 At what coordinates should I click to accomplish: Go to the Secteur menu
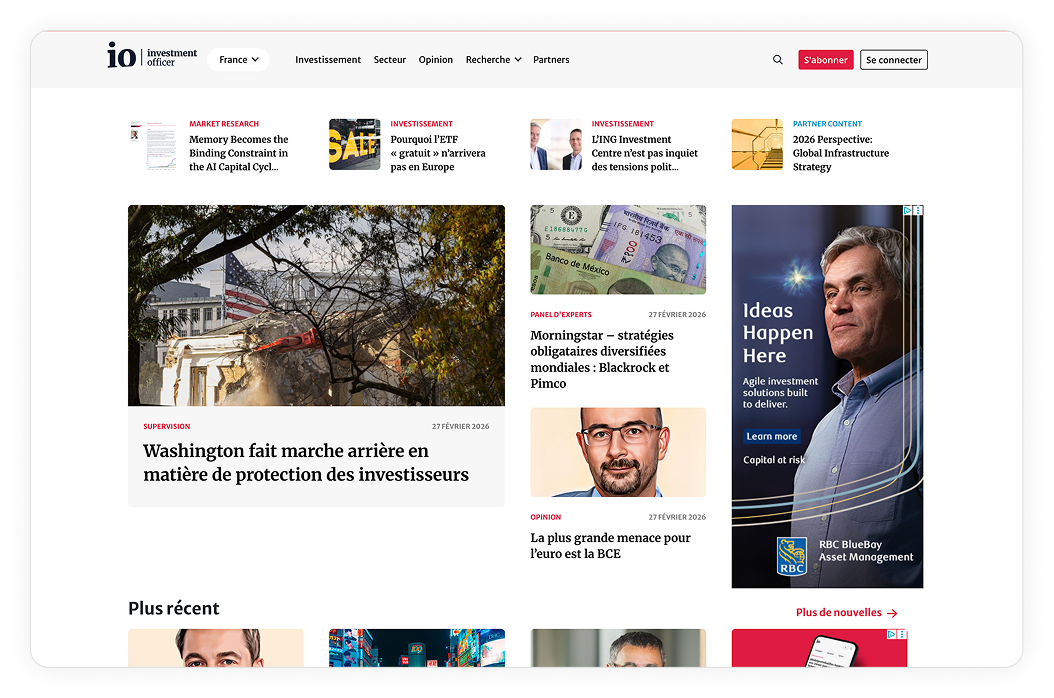[390, 60]
